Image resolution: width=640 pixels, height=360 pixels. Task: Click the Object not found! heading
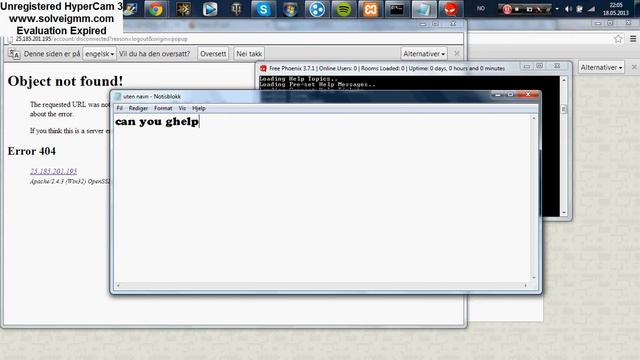(65, 81)
